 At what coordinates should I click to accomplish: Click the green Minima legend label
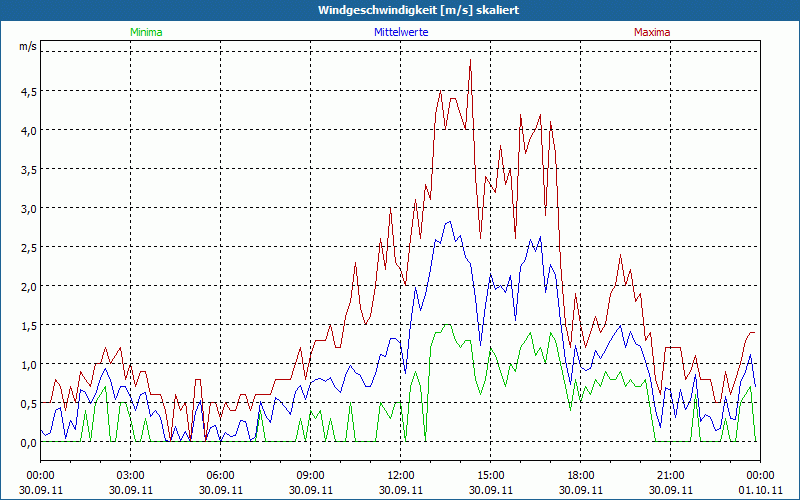(x=146, y=32)
